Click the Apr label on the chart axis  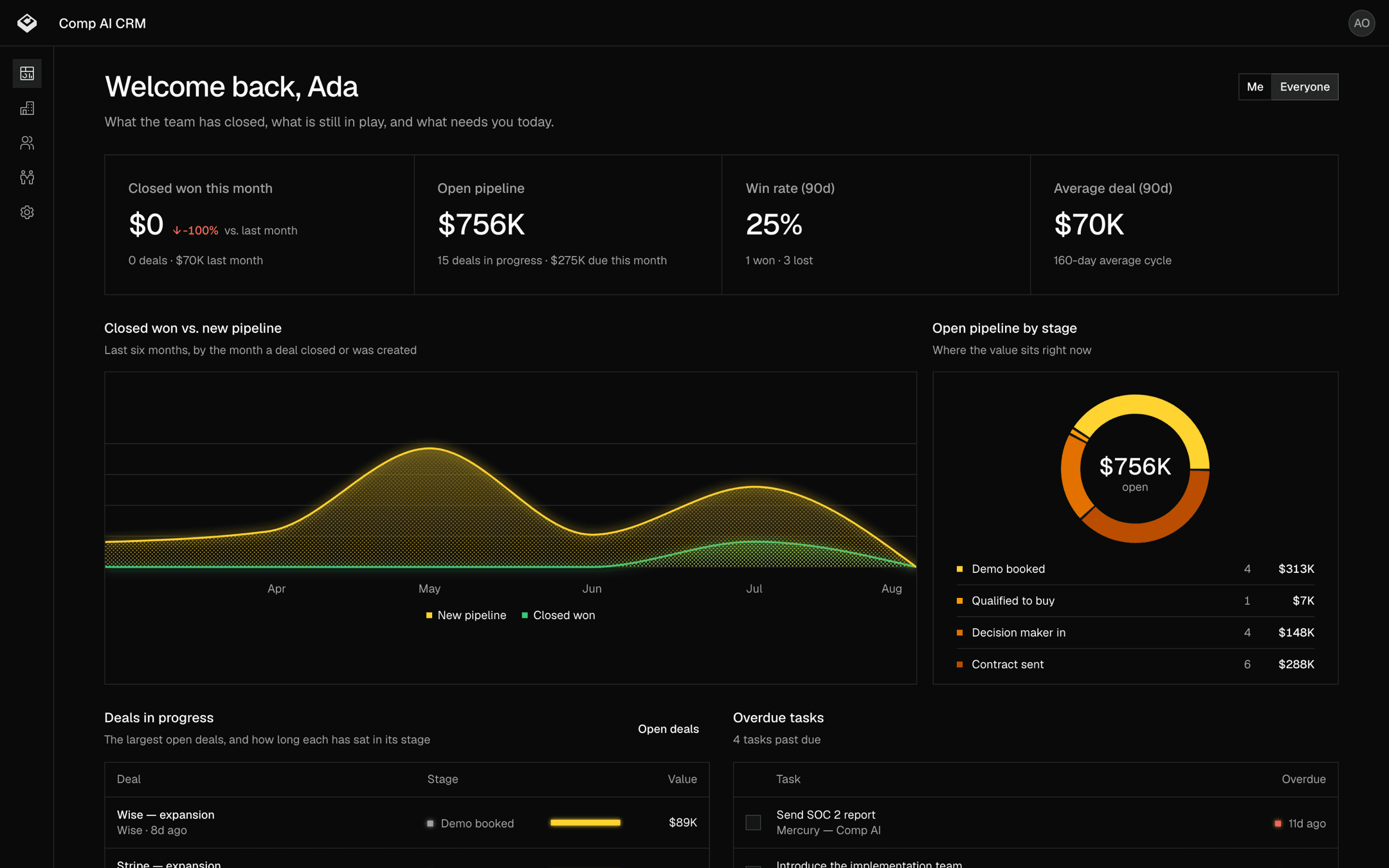[277, 588]
